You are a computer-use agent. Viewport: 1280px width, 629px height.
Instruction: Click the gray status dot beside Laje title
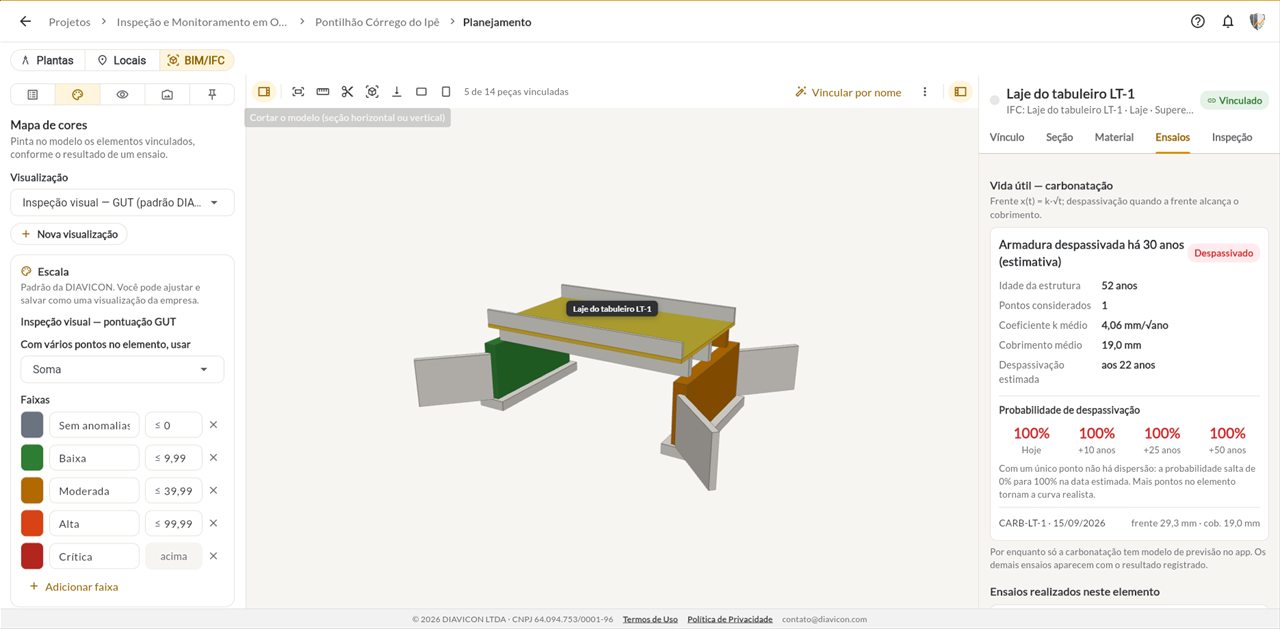pos(994,100)
